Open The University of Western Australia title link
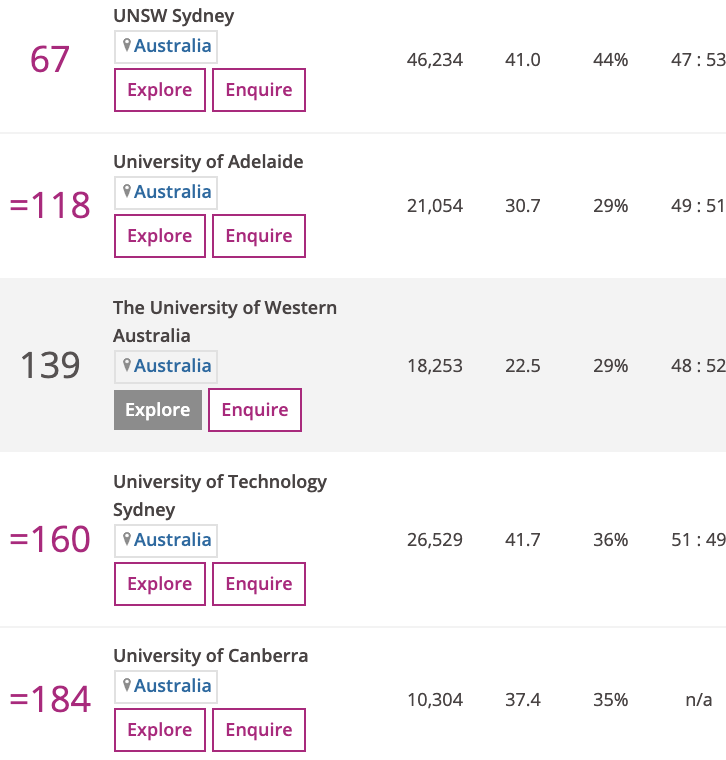Viewport: 726px width, 760px height. click(x=224, y=308)
